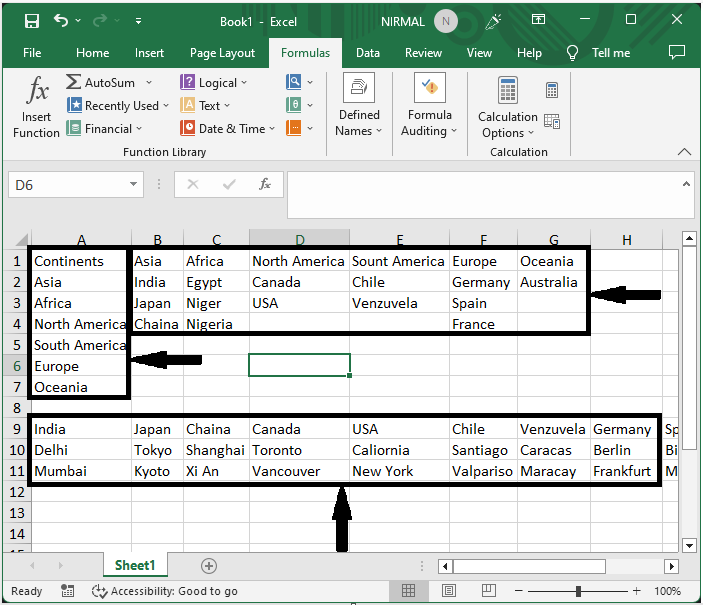Switch to the Review tab

(423, 53)
